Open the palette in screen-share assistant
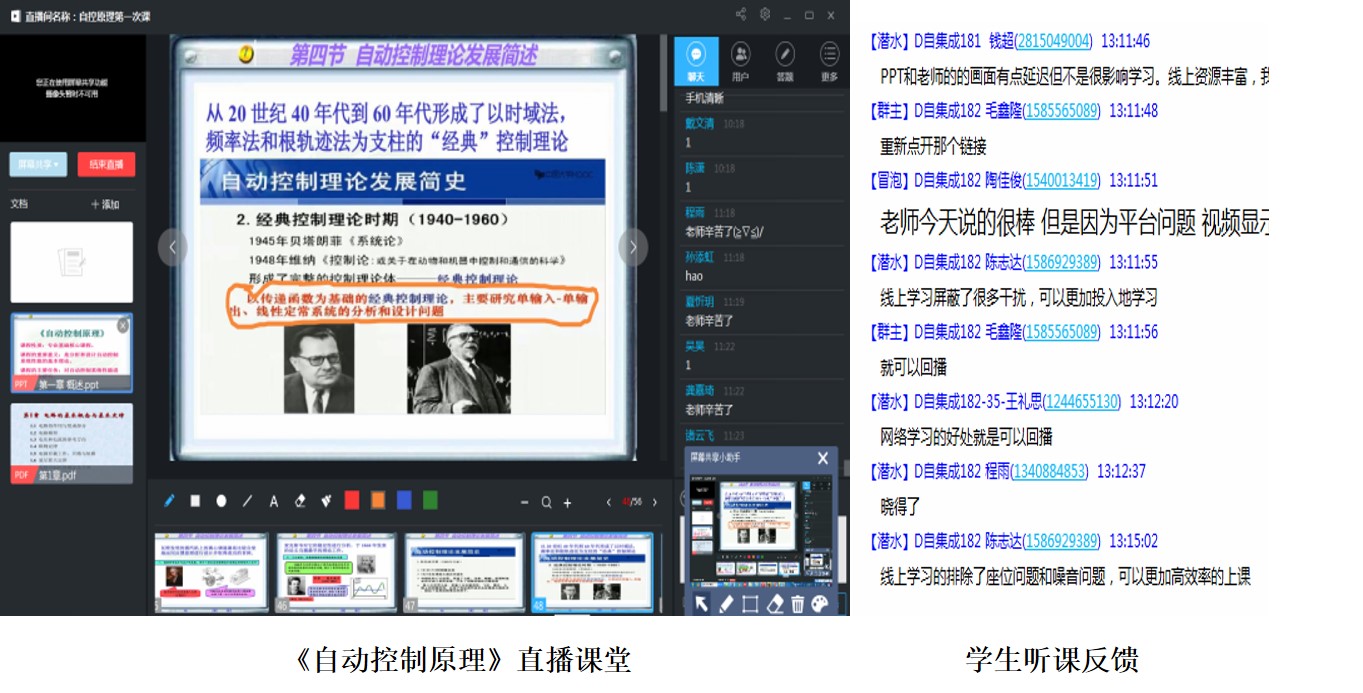 (x=820, y=603)
